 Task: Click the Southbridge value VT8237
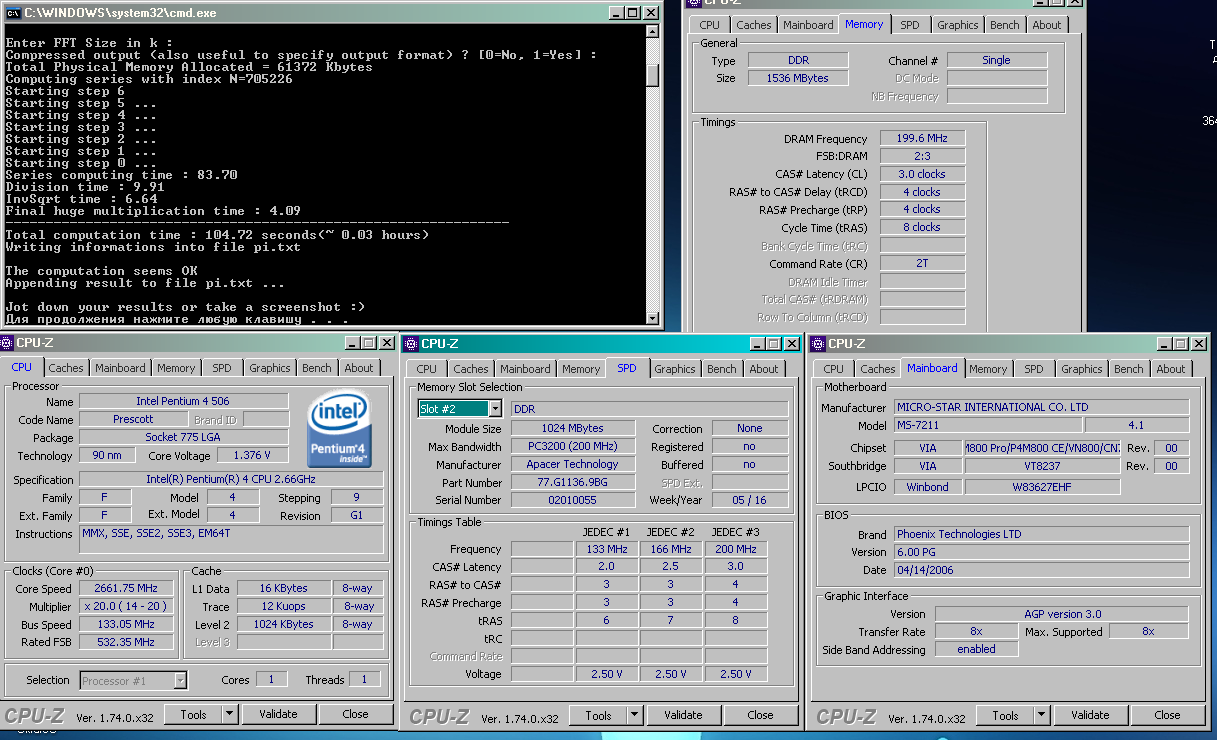click(1041, 466)
